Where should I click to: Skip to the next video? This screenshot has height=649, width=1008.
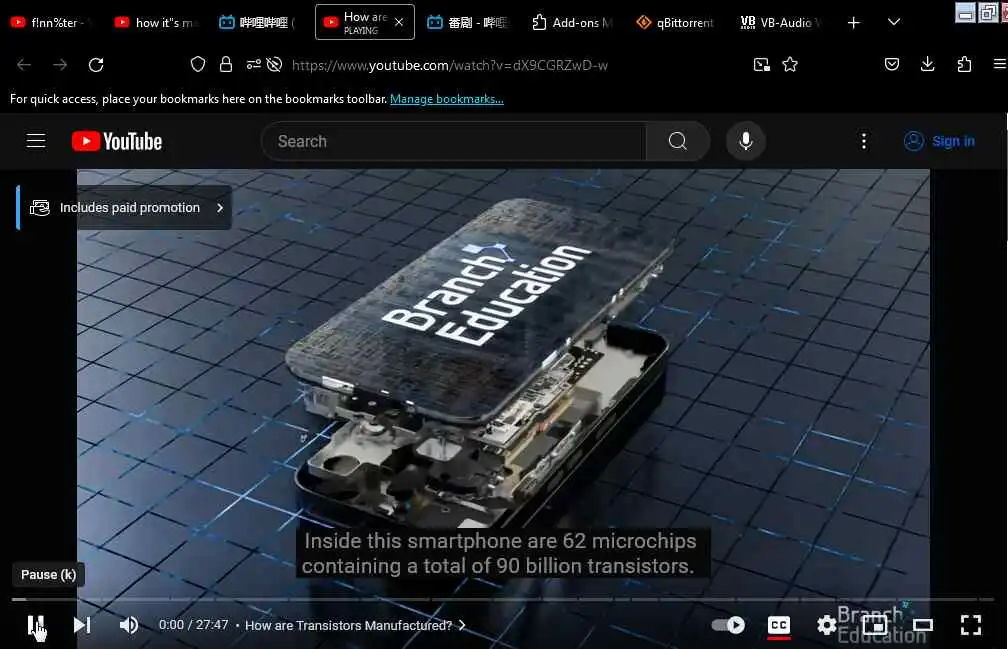82,625
